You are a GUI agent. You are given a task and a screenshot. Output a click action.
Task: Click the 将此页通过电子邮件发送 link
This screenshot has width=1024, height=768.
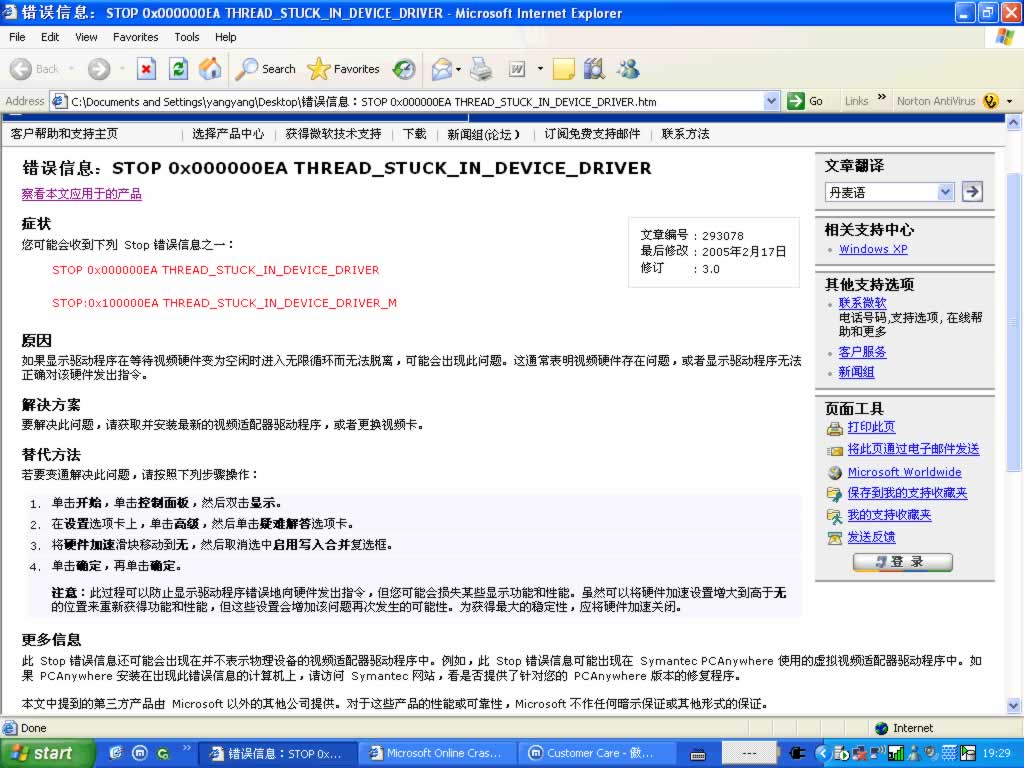pos(913,449)
